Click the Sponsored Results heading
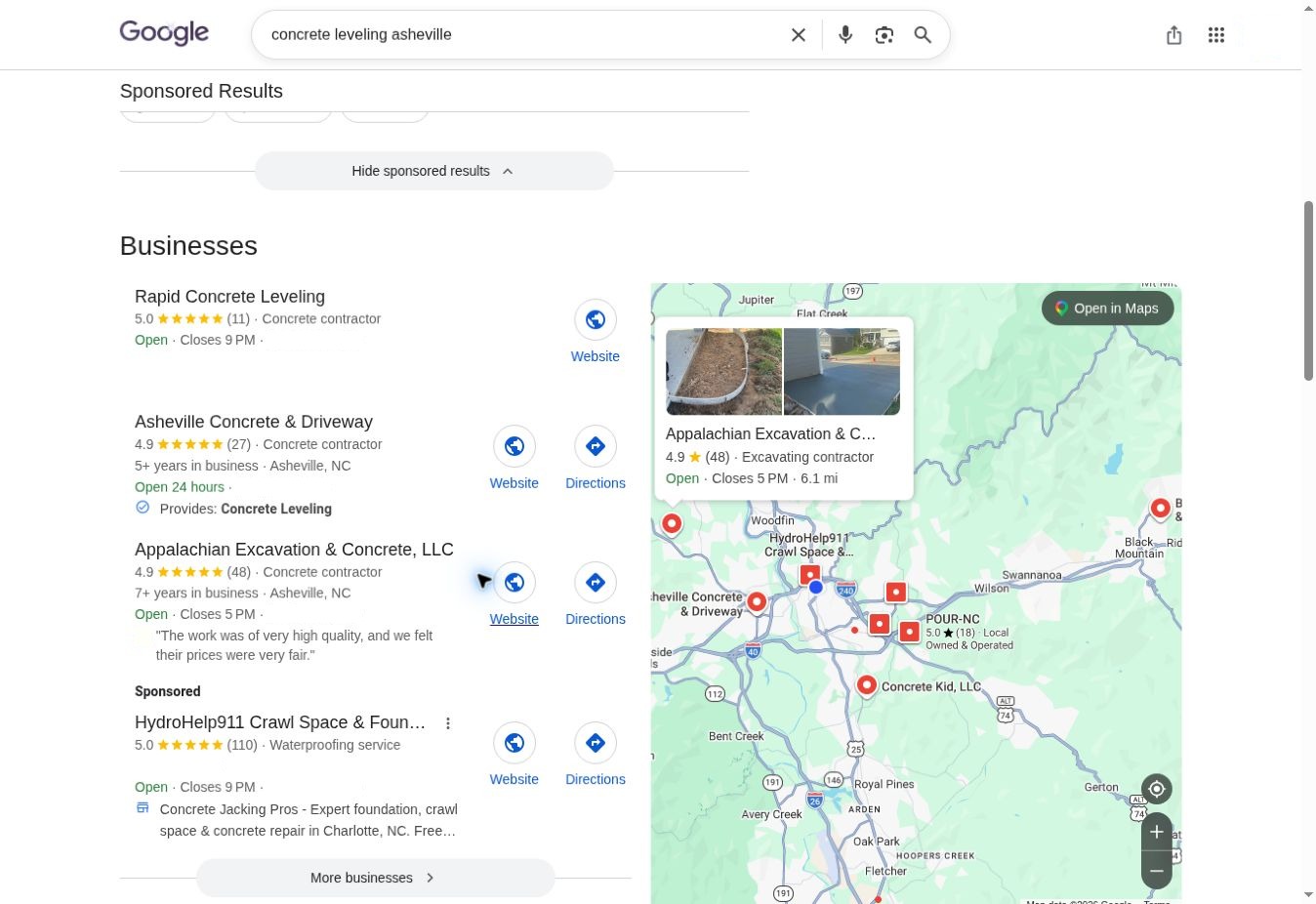 click(x=201, y=91)
